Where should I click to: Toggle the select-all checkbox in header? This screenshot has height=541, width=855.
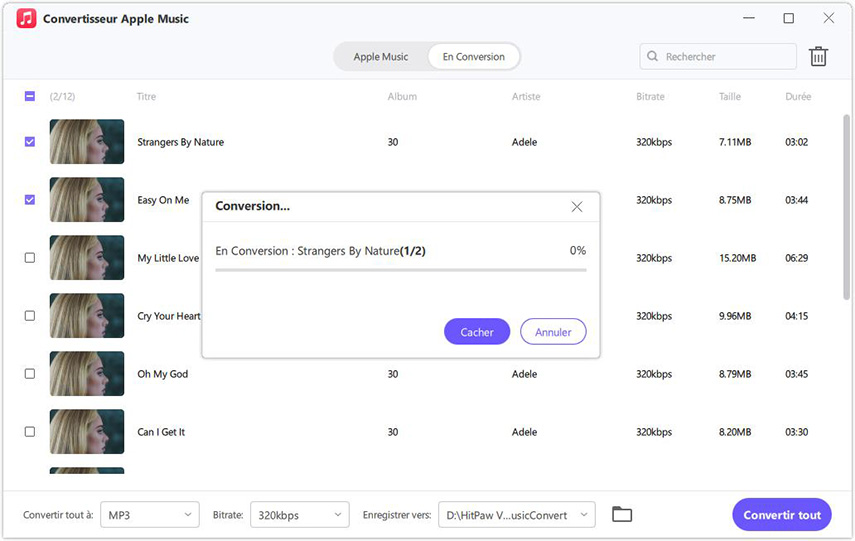click(x=30, y=97)
